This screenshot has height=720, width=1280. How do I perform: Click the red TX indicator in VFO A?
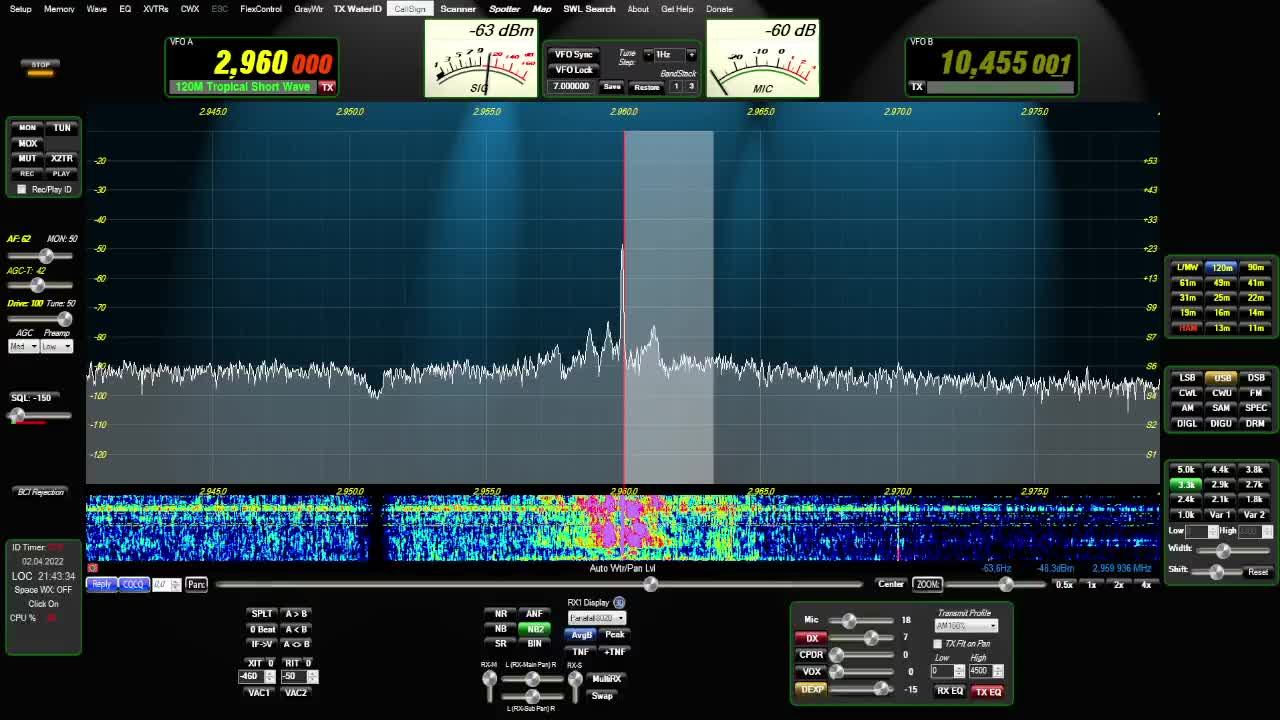coord(327,87)
